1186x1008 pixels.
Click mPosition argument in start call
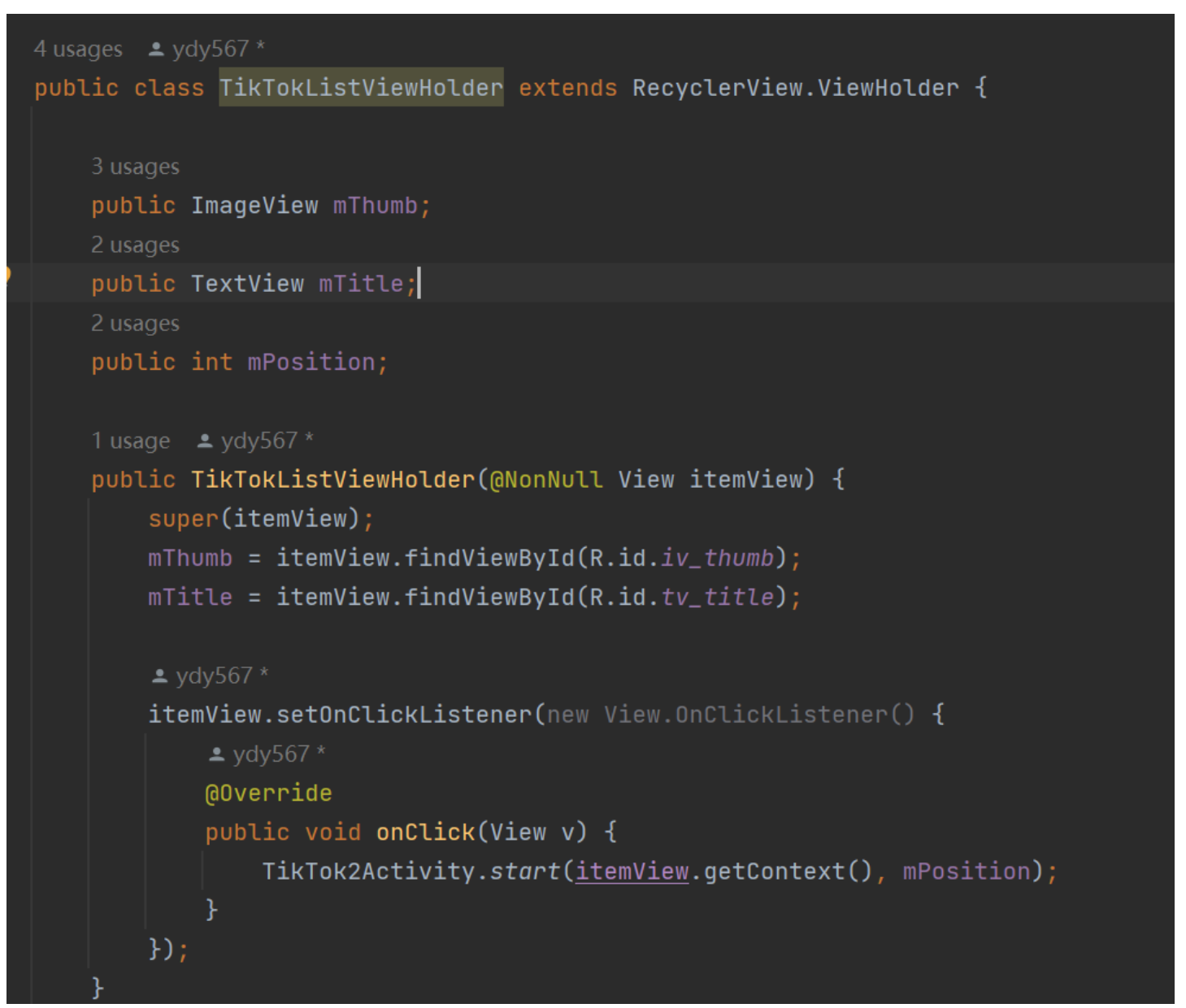[x=967, y=871]
